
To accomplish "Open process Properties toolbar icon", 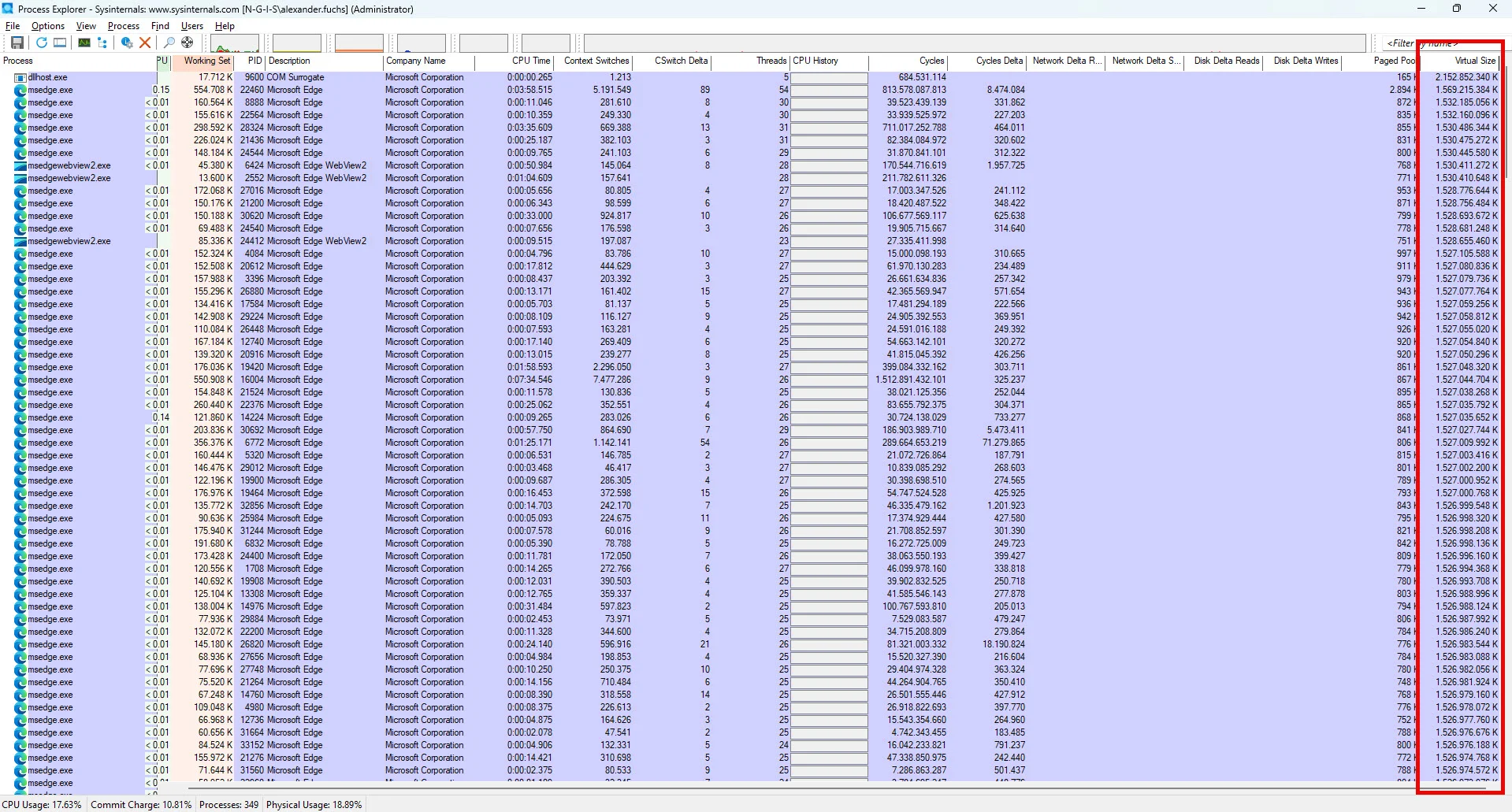I will click(x=126, y=43).
